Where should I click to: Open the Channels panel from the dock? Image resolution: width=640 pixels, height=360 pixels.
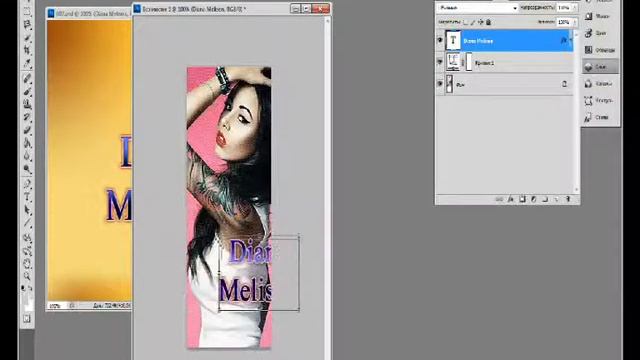tap(600, 84)
